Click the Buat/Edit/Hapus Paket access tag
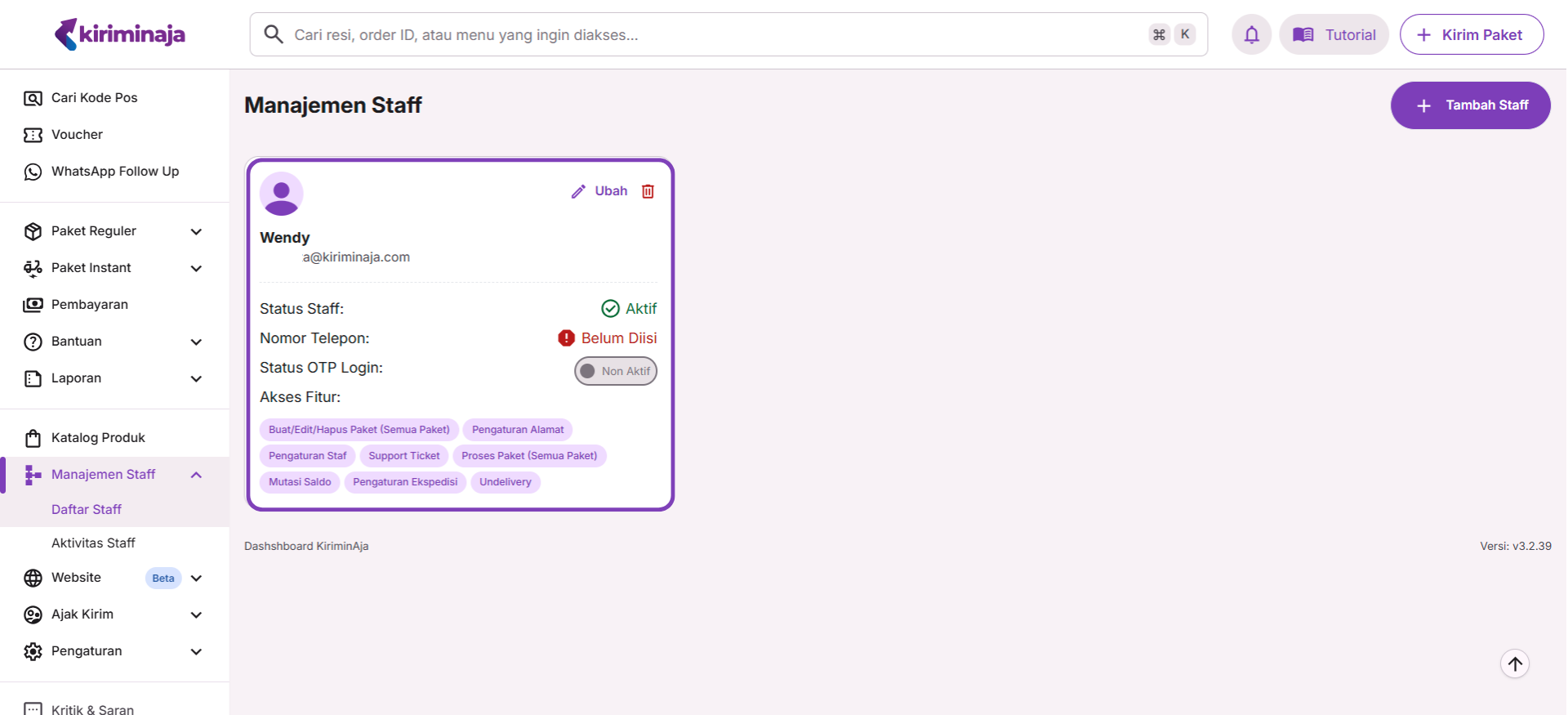 359,430
